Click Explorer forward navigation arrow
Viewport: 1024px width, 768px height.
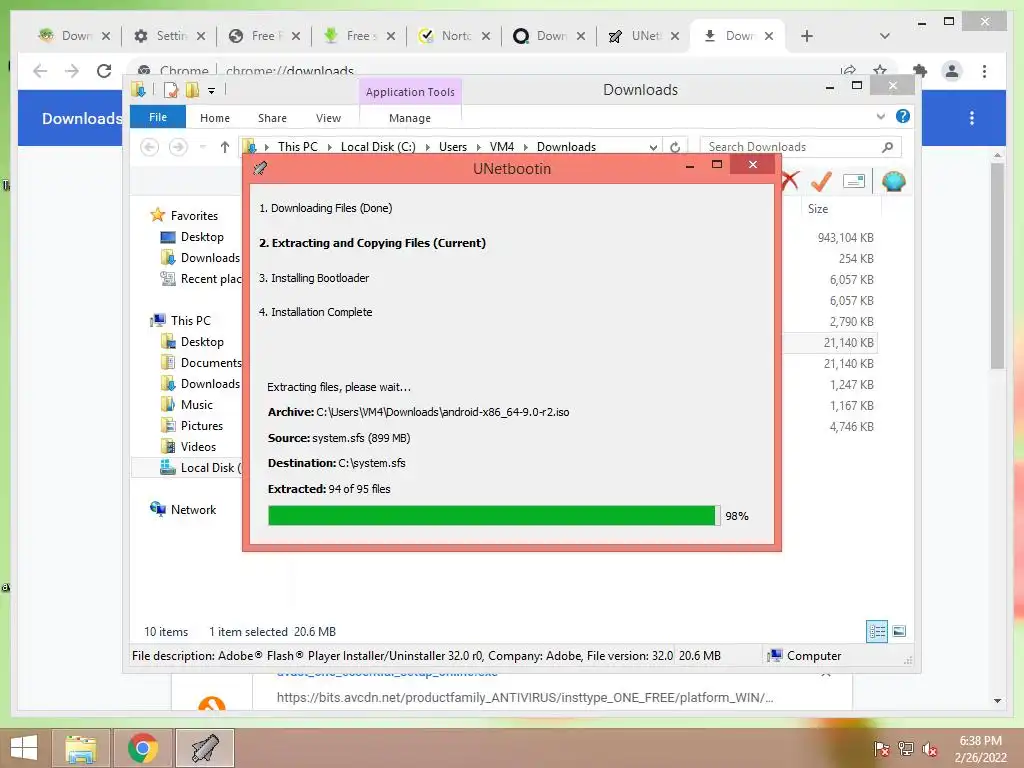(x=178, y=147)
